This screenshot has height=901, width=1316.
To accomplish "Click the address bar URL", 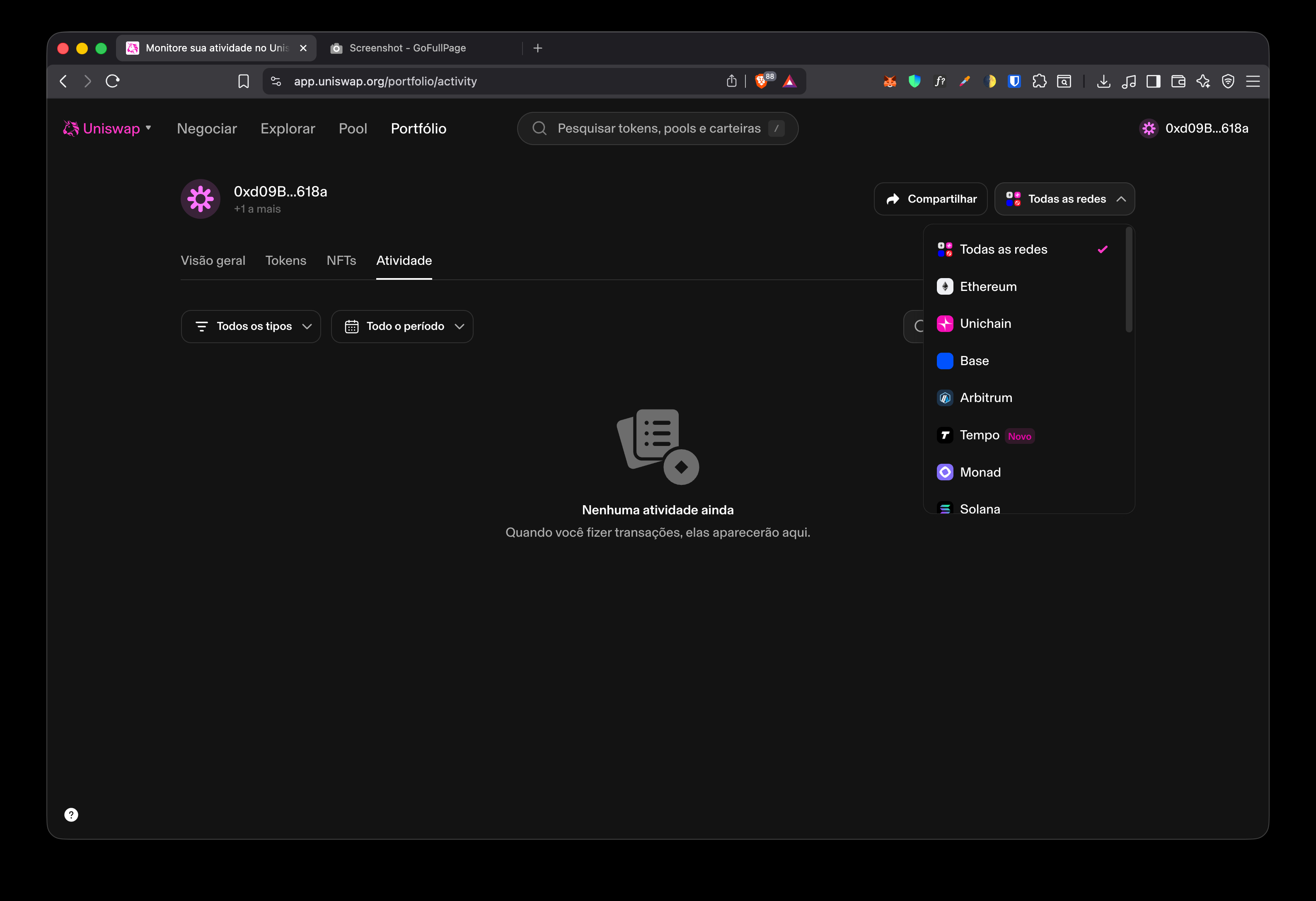I will [385, 82].
